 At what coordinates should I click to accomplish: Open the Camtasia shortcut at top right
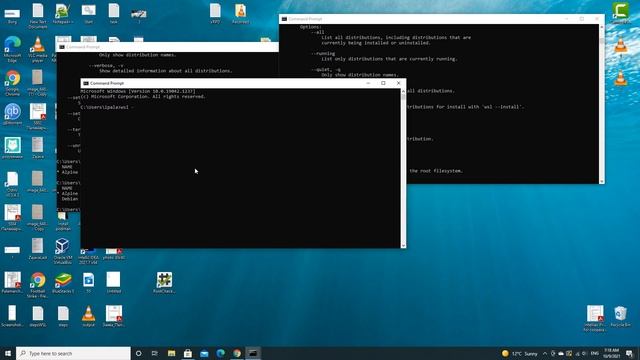click(620, 13)
